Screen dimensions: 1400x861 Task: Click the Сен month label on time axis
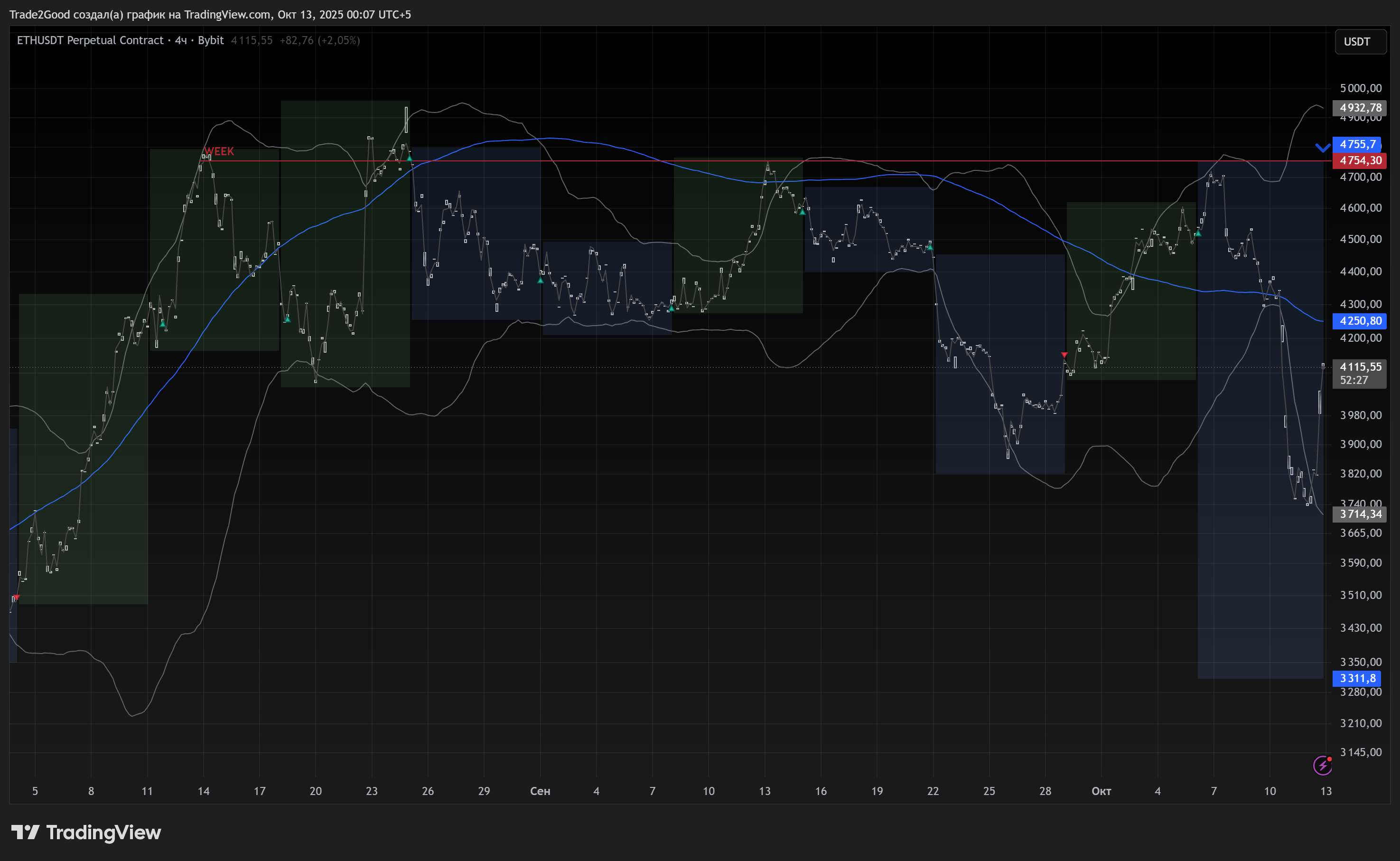(x=540, y=791)
